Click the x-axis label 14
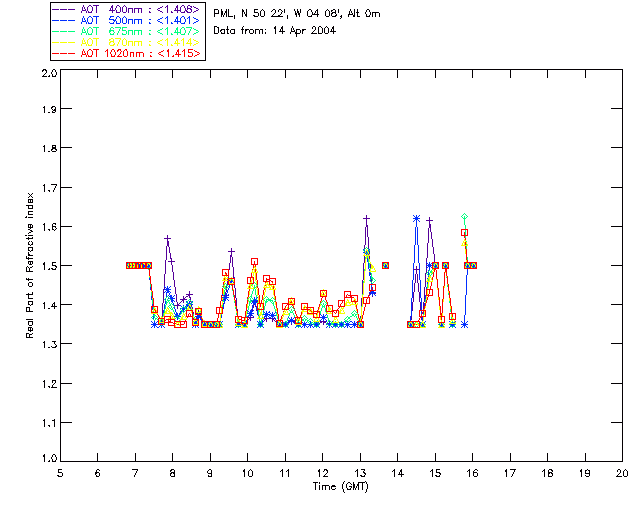 tap(398, 473)
